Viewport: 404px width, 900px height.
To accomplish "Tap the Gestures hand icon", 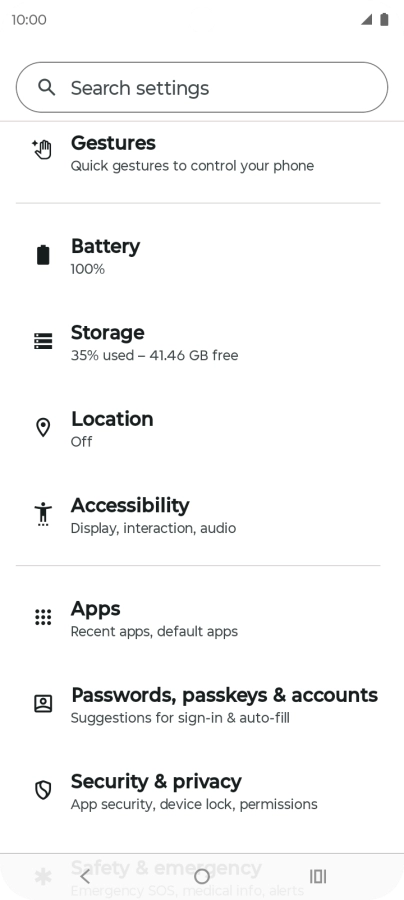I will click(x=42, y=149).
